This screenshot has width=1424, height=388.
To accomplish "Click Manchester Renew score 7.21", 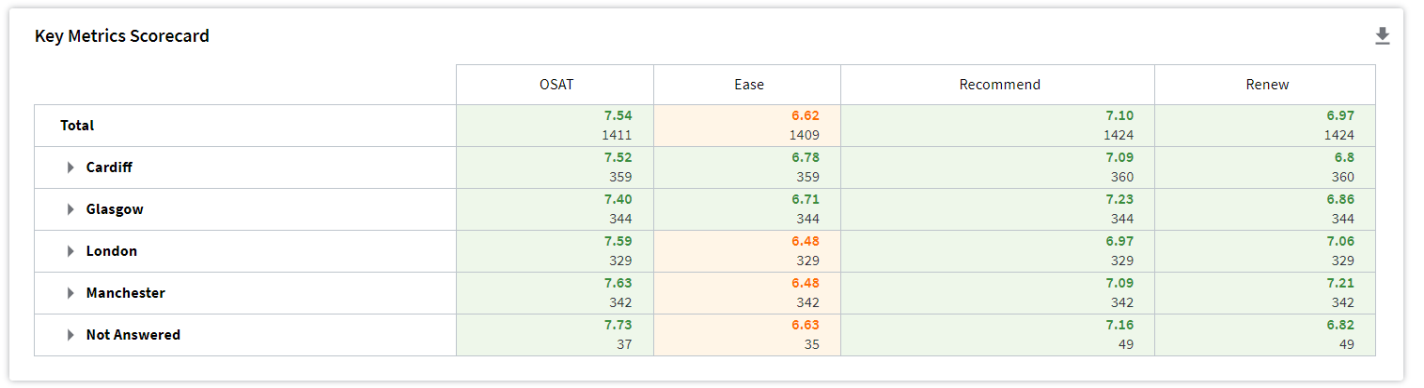I will point(1340,284).
